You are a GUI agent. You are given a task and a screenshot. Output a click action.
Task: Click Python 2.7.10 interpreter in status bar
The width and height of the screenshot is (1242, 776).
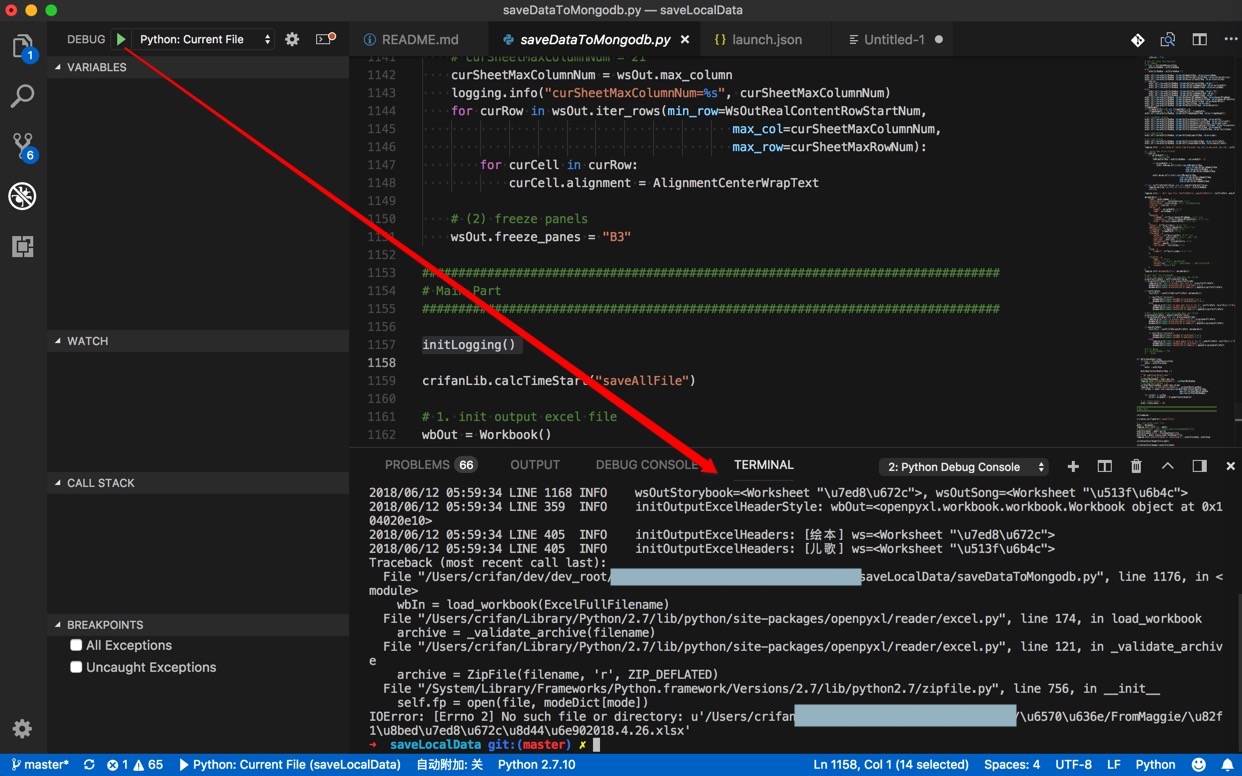point(539,765)
